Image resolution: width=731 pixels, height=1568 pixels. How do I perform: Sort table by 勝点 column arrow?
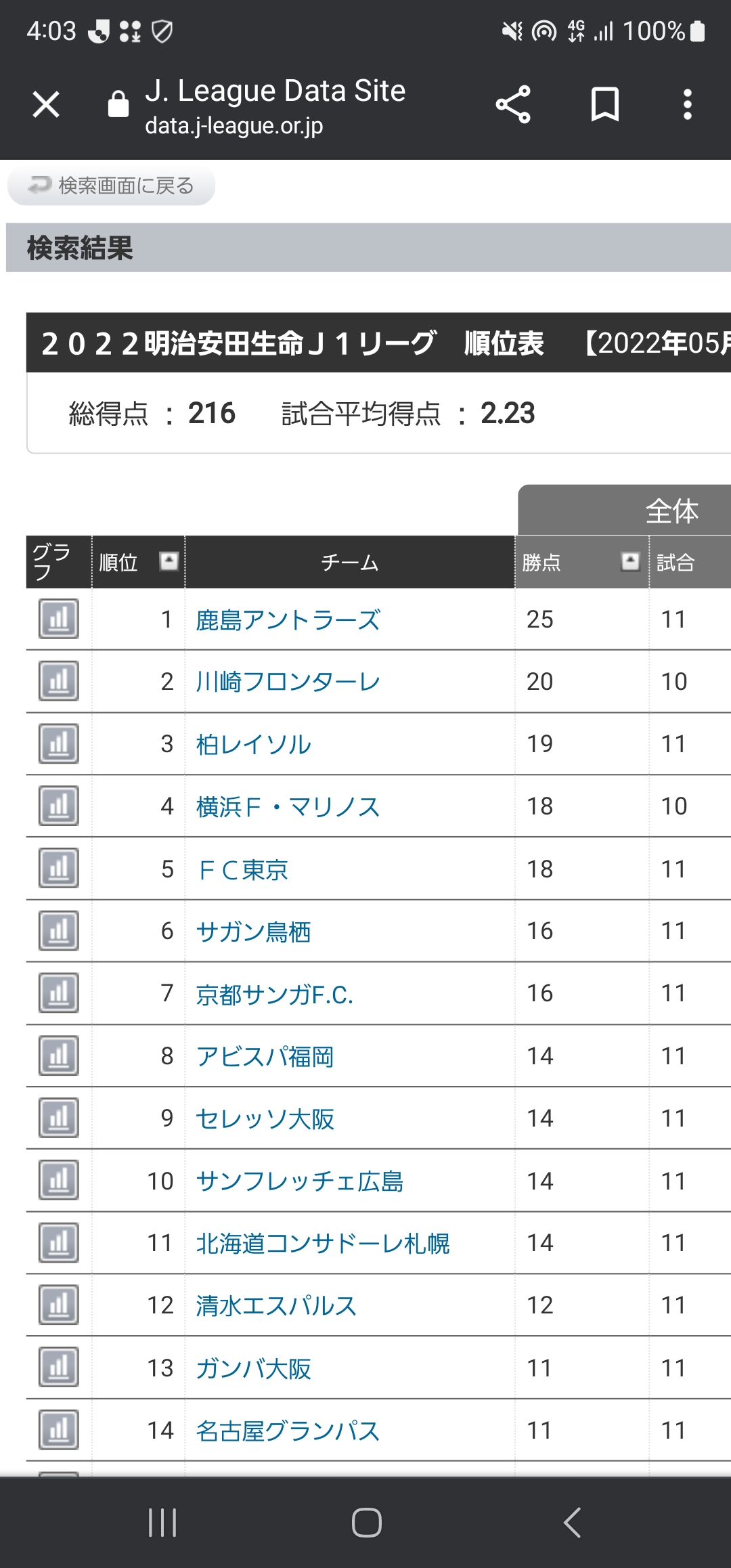point(630,561)
